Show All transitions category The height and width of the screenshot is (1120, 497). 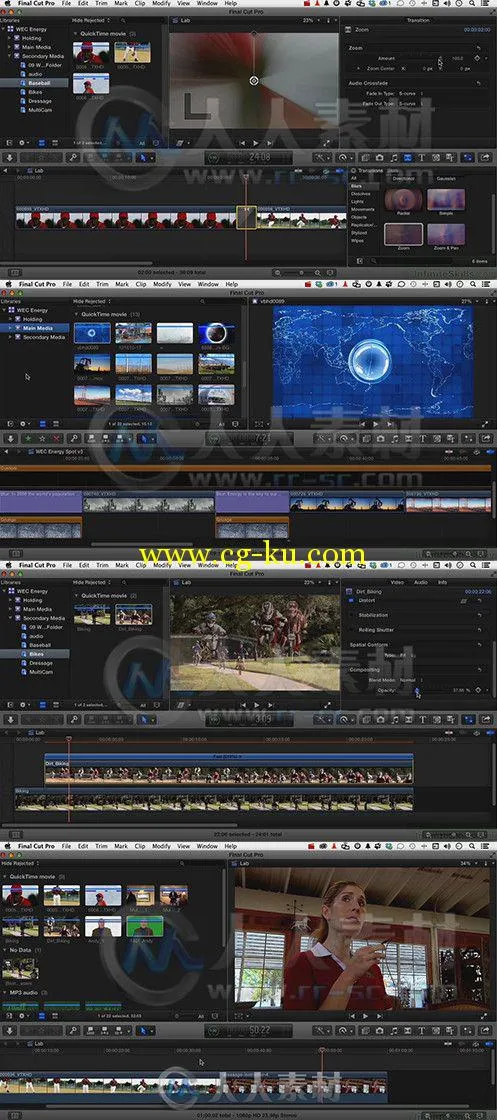[x=353, y=178]
